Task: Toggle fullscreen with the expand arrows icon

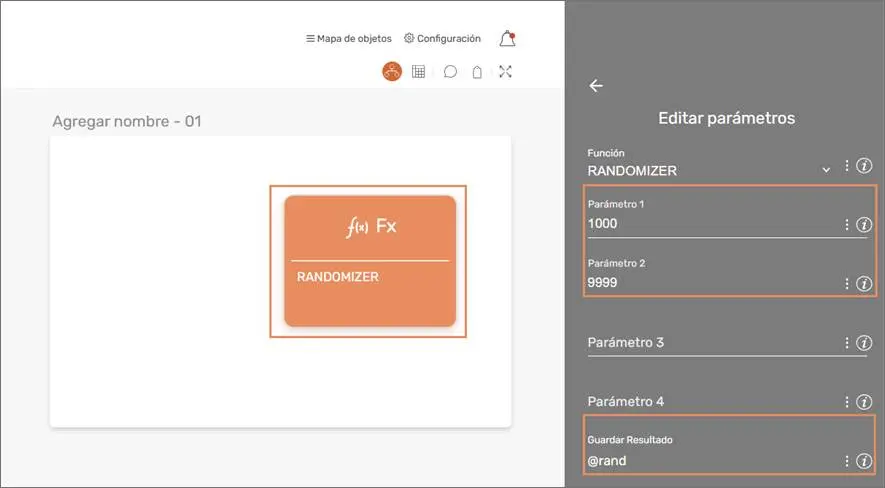Action: coord(505,71)
